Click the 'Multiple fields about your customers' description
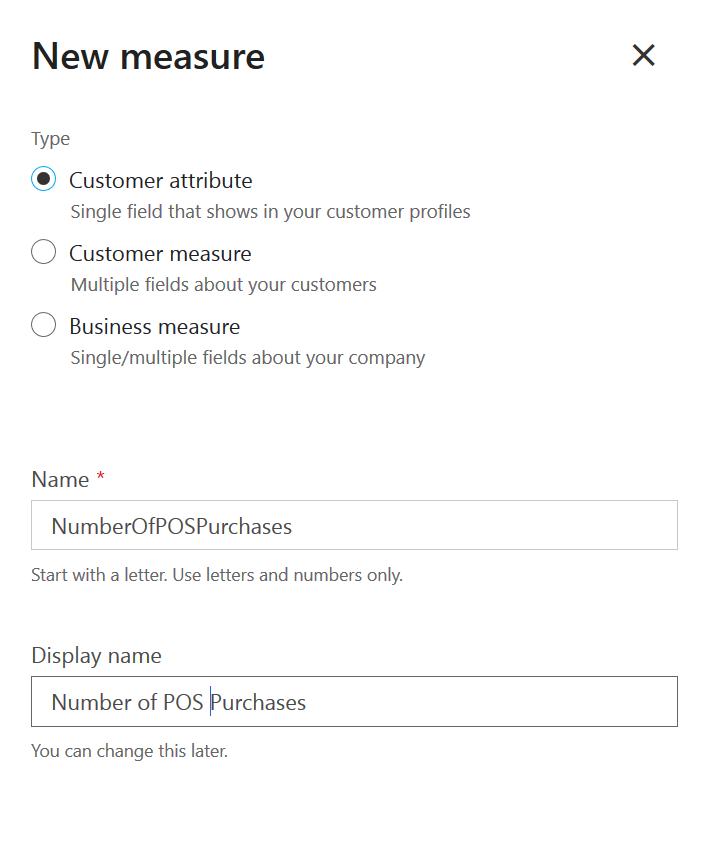This screenshot has width=710, height=843. click(223, 285)
